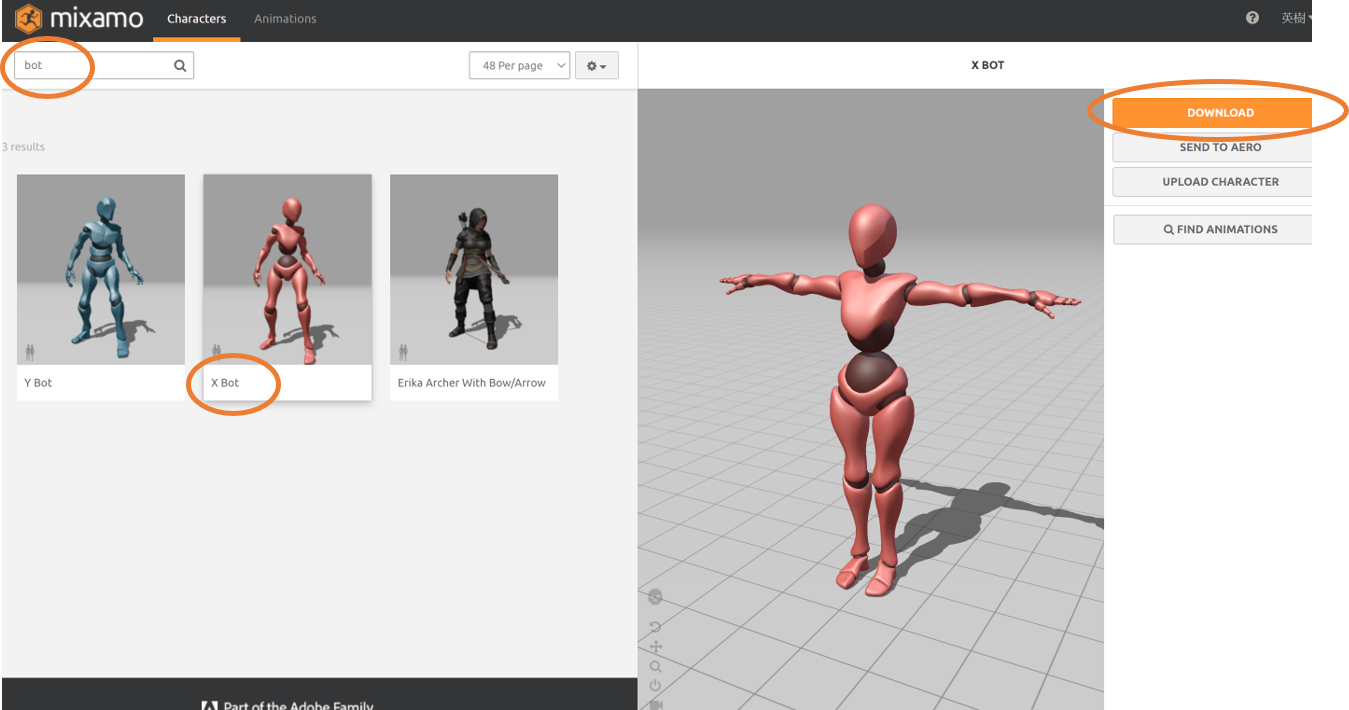Click the people icon on Y Bot thumbnail
The height and width of the screenshot is (710, 1349).
tap(30, 352)
